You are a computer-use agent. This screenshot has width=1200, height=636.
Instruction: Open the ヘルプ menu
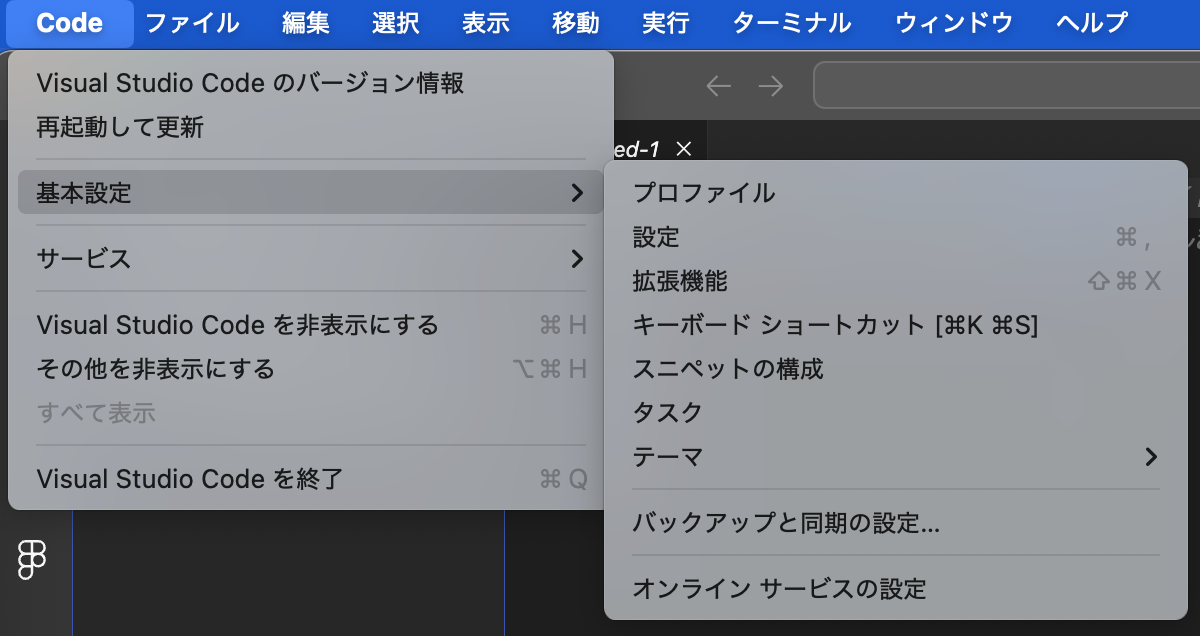point(1092,23)
